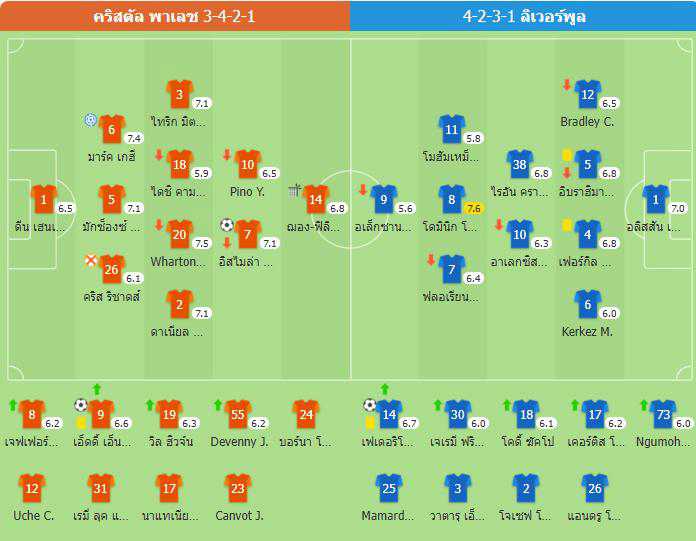Click the Uche C. player name

coord(34,516)
